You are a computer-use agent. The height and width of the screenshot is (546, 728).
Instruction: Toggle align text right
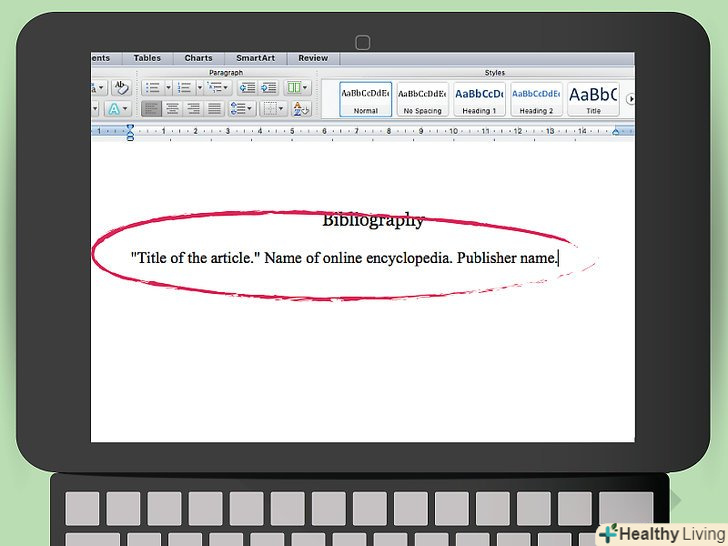pos(193,108)
